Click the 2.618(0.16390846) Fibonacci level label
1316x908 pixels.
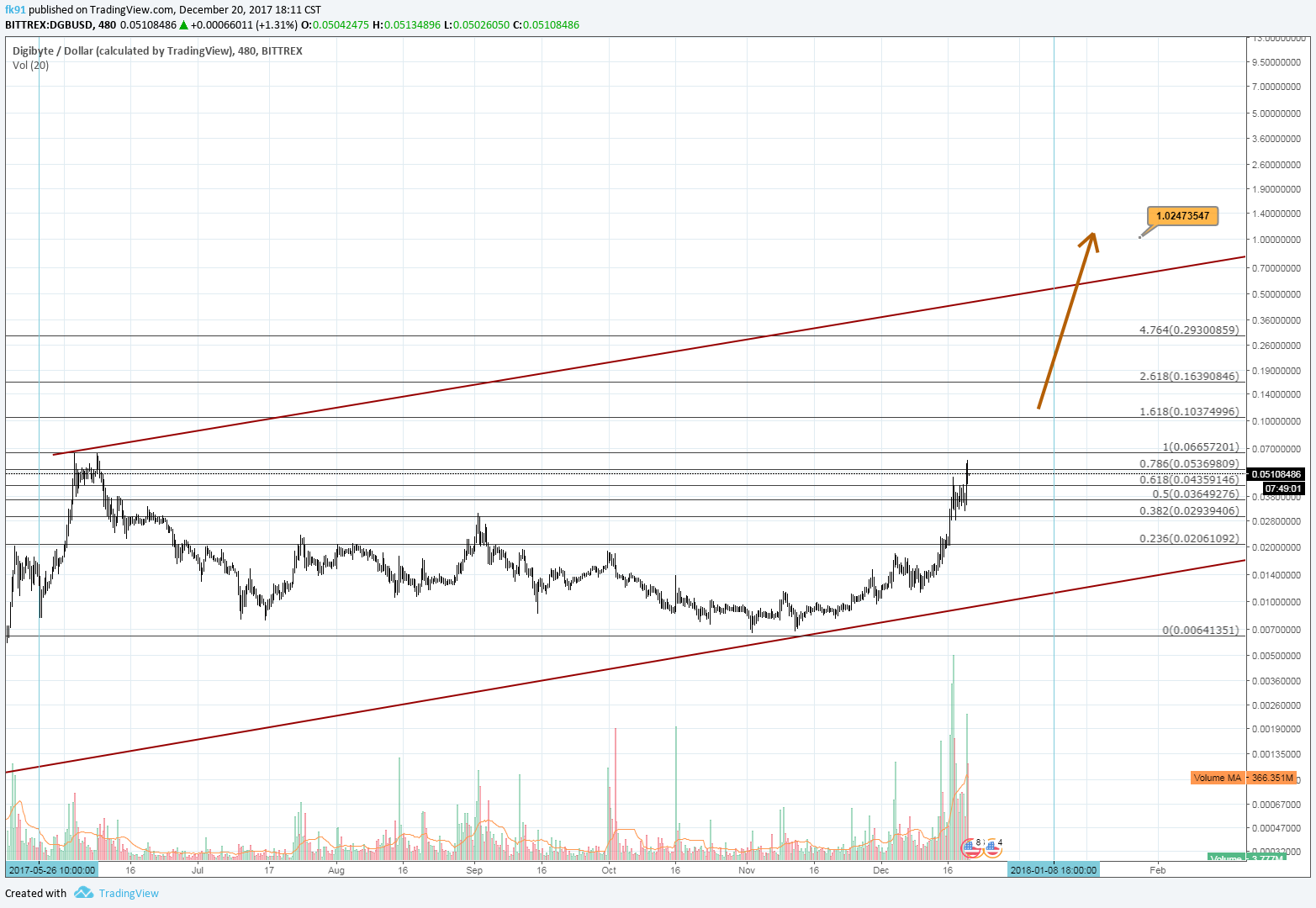tap(1189, 376)
